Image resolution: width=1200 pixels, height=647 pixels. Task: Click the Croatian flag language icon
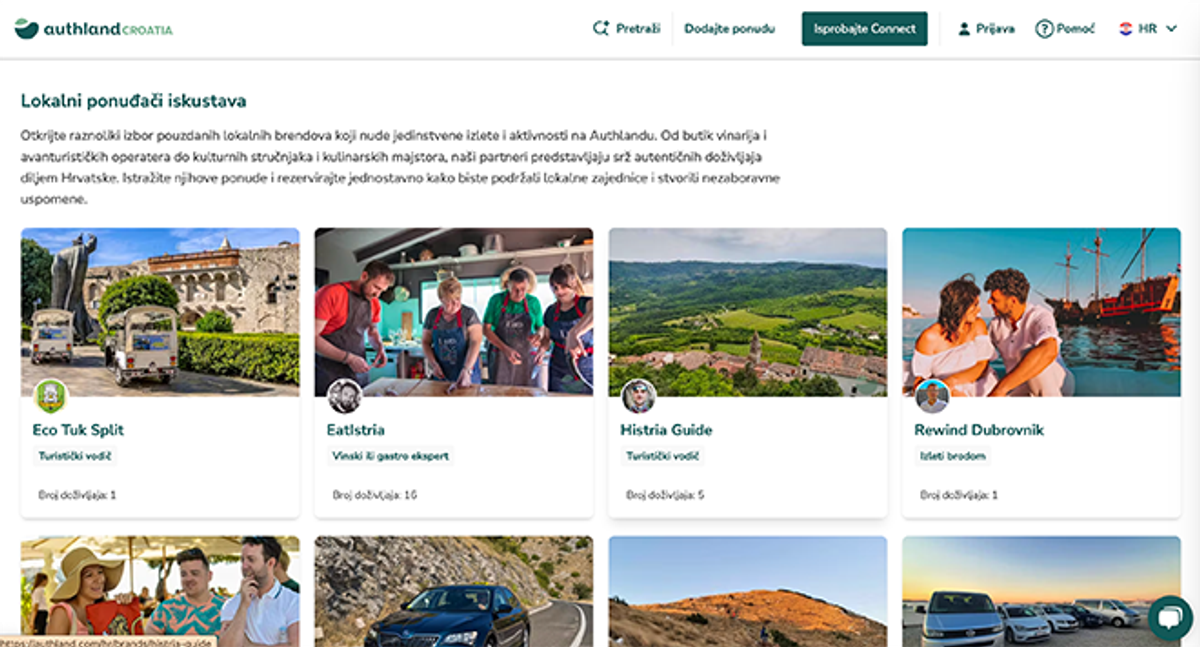pyautogui.click(x=1124, y=28)
